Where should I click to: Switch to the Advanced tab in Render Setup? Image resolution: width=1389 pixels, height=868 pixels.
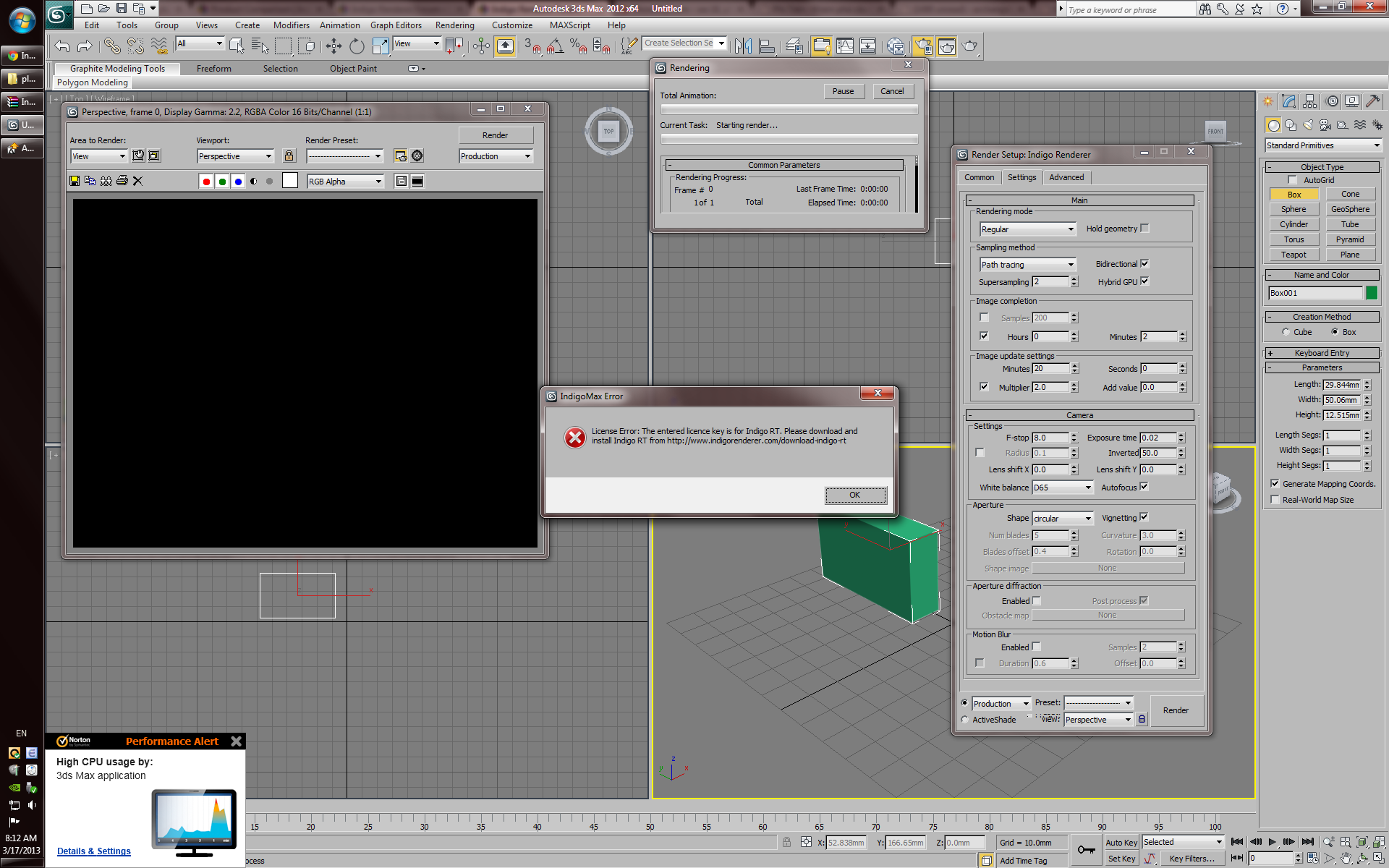pyautogui.click(x=1066, y=177)
